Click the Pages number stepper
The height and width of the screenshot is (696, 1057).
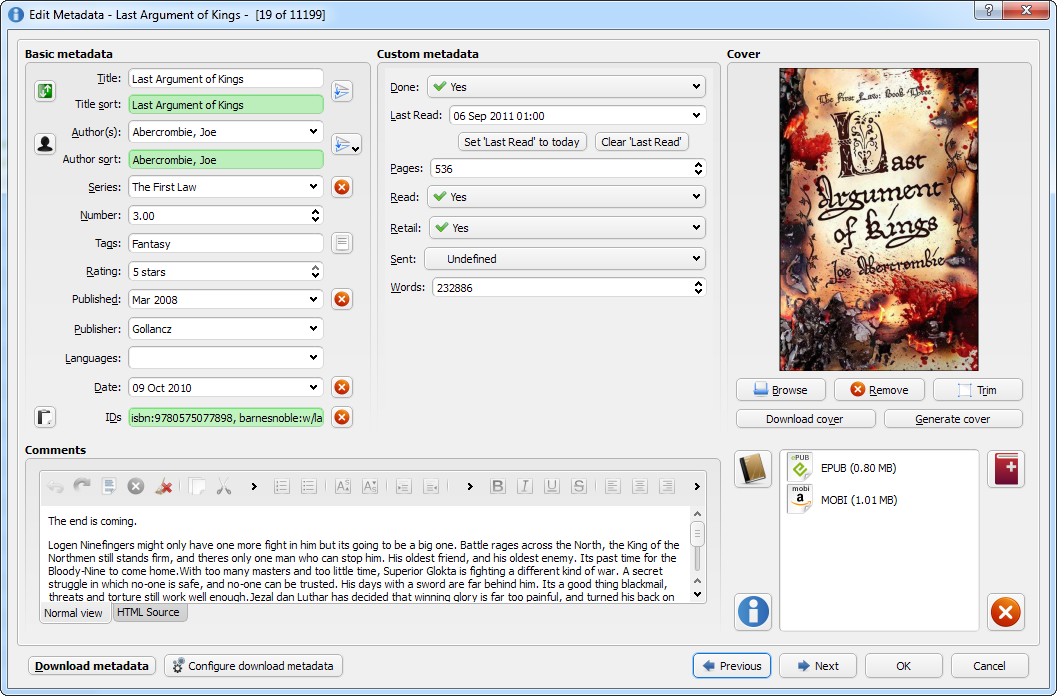tap(698, 168)
